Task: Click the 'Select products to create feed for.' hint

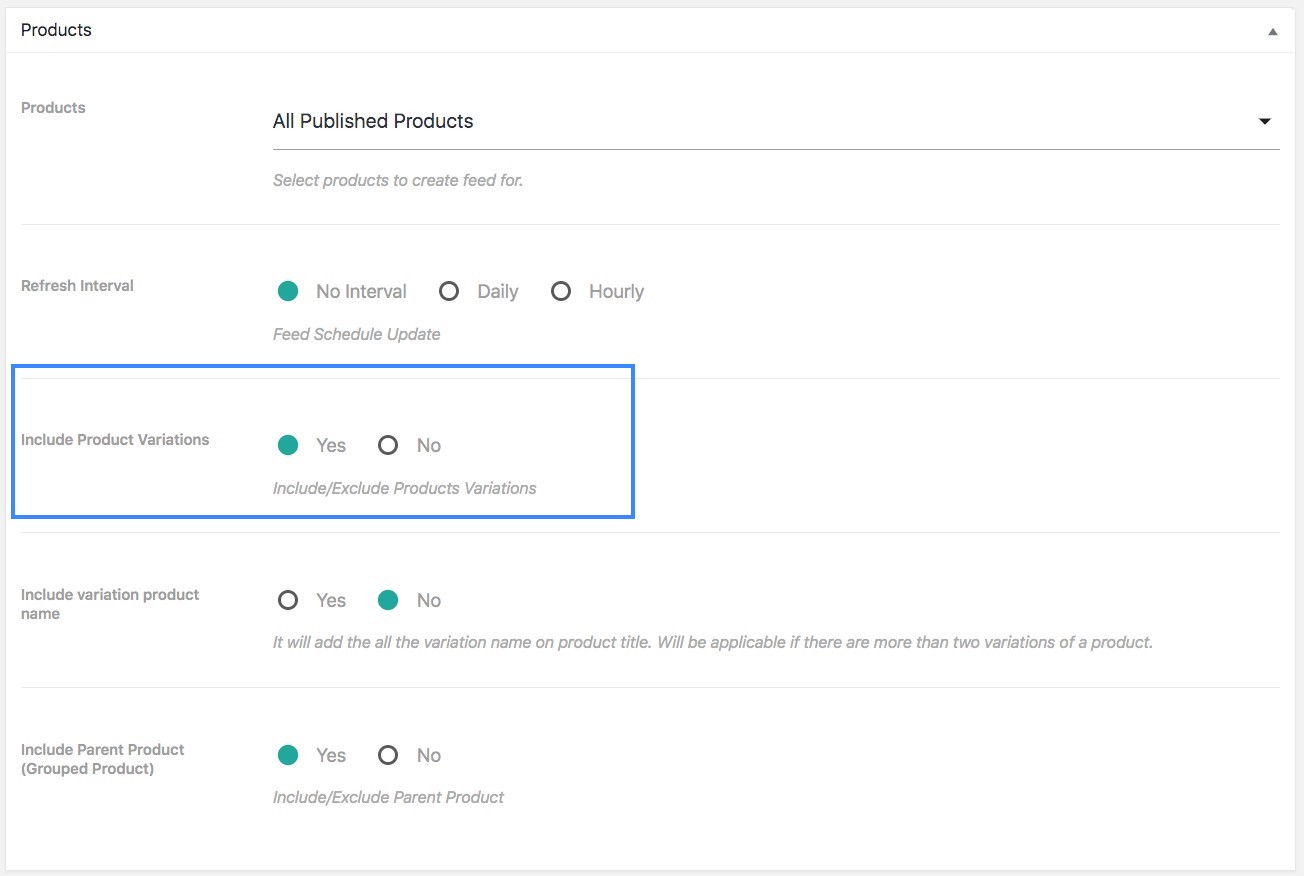Action: 398,181
